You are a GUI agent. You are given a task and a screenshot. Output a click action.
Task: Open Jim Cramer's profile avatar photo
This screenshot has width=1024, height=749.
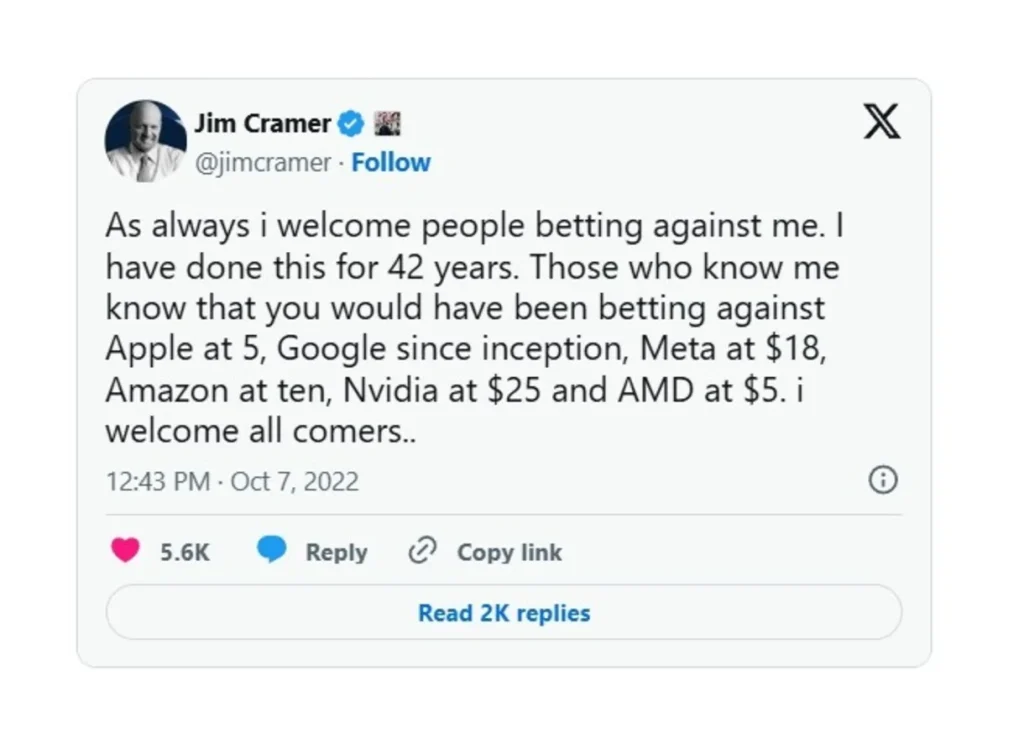[x=146, y=141]
